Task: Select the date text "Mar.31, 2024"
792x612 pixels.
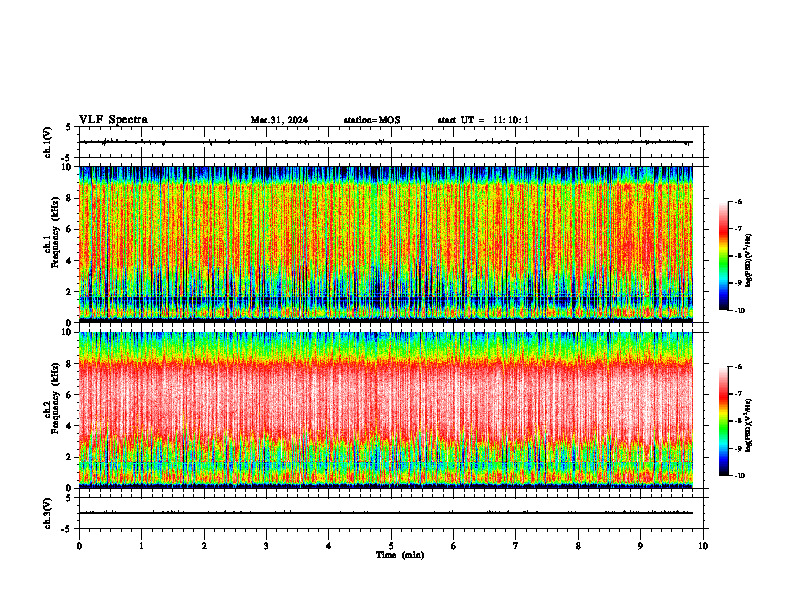Action: (279, 120)
